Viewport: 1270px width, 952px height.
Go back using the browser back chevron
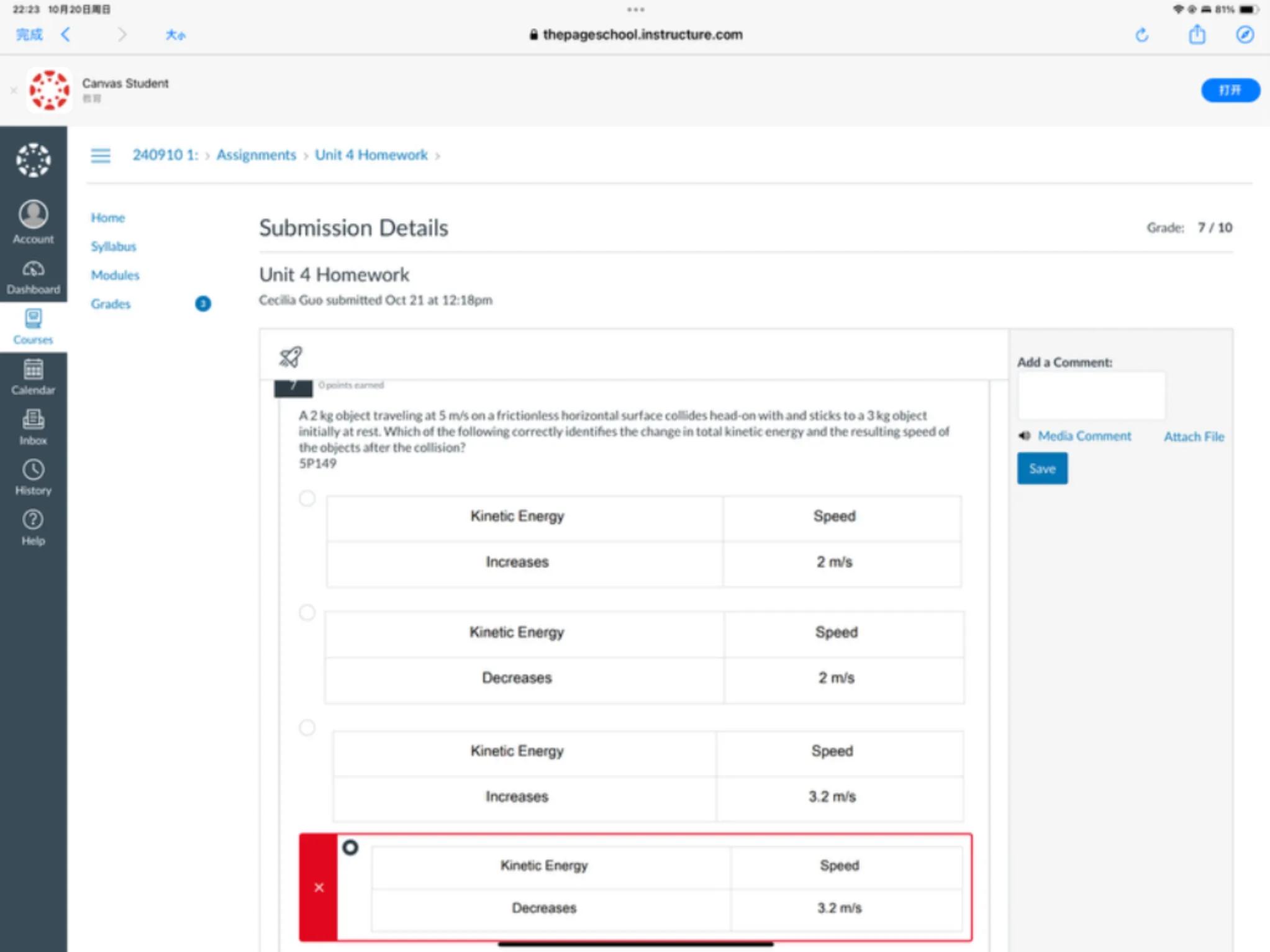pos(66,35)
